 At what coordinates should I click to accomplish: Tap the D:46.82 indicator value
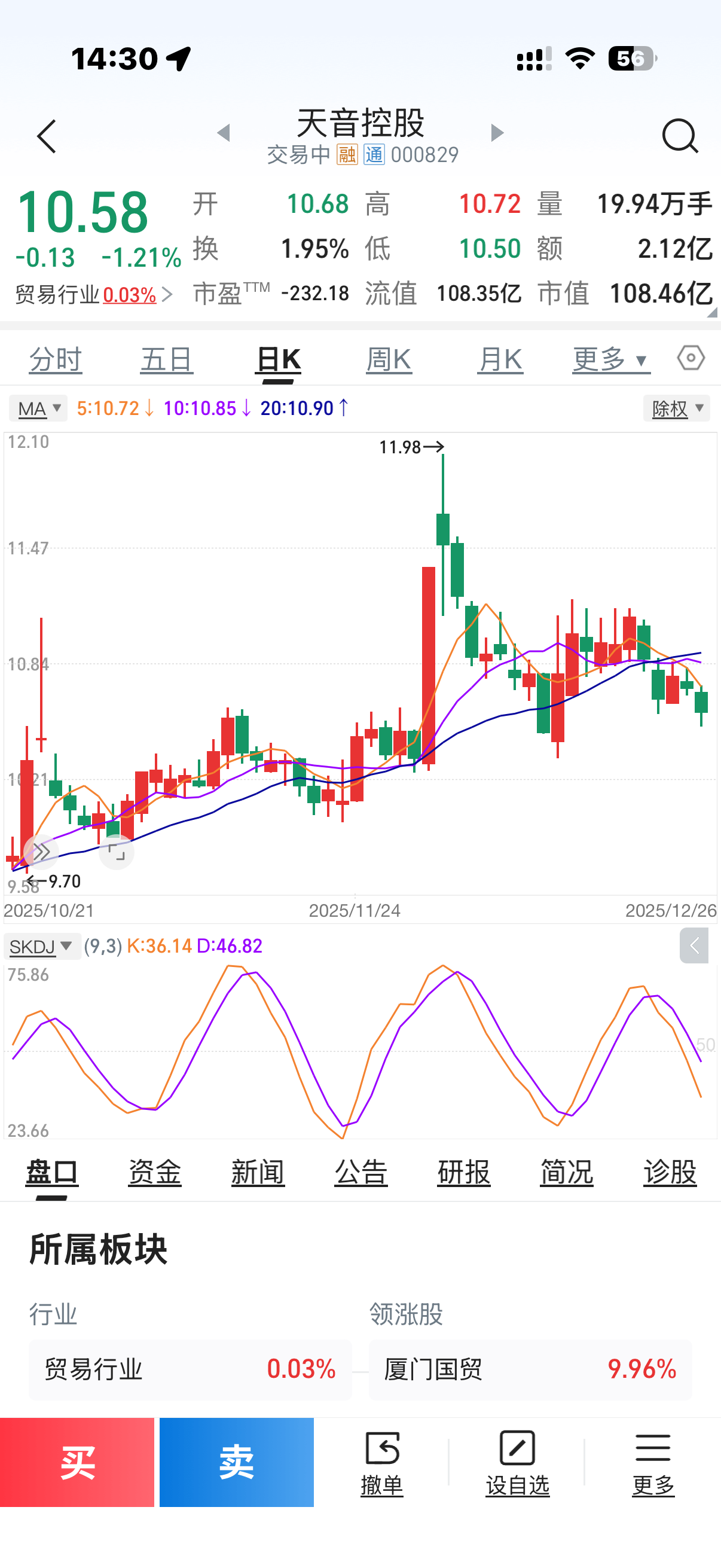click(x=230, y=946)
